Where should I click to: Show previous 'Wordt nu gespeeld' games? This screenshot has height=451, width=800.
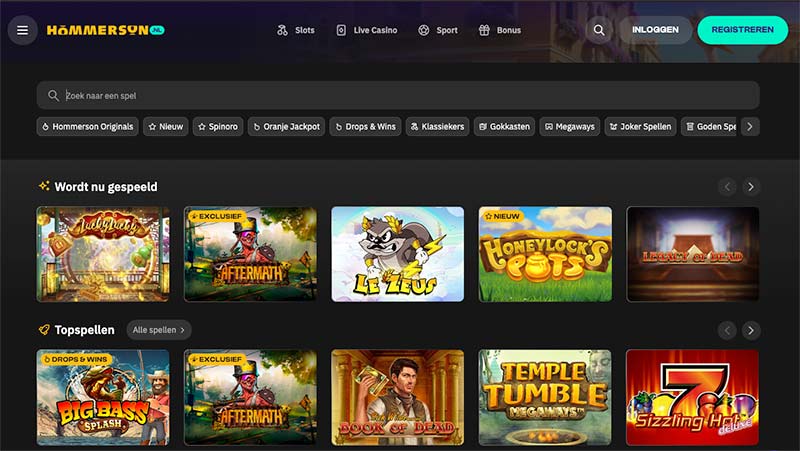tap(727, 187)
